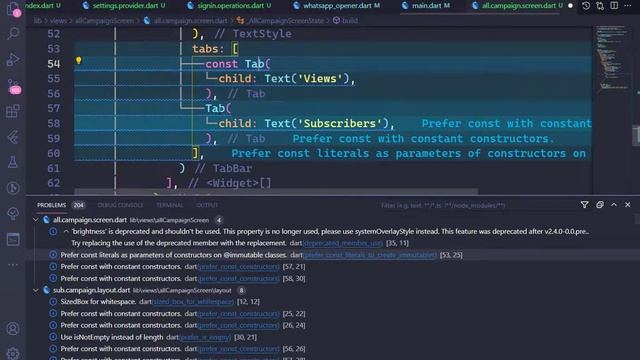Select the PROBLEMS panel tab
Viewport: 640px width, 360px height.
click(x=51, y=205)
